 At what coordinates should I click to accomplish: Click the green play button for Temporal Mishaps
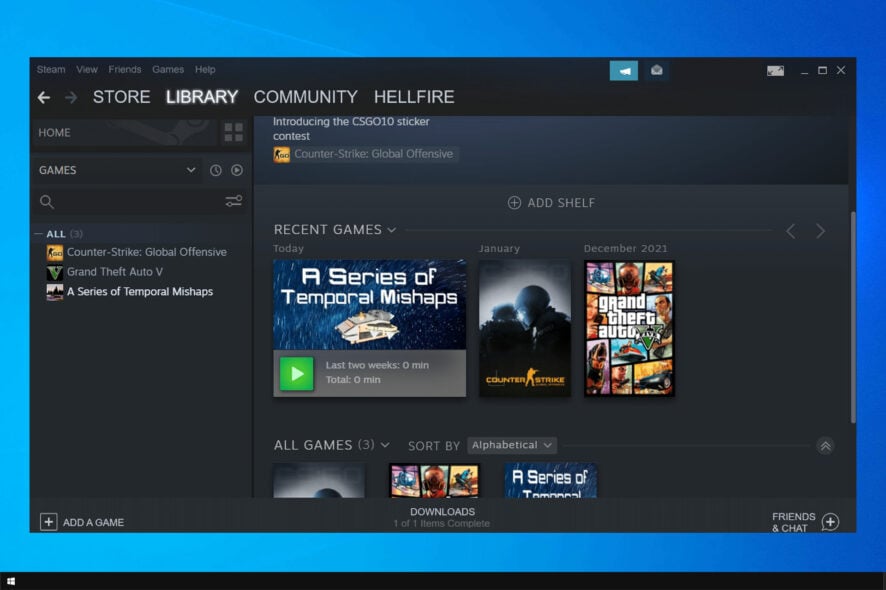tap(297, 373)
